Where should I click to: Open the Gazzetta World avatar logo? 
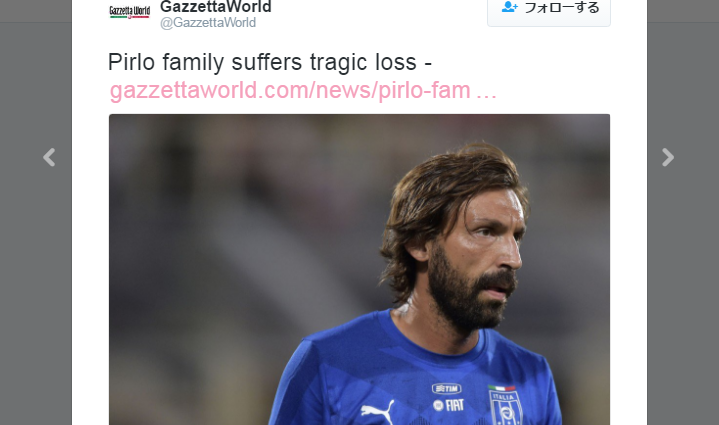130,11
